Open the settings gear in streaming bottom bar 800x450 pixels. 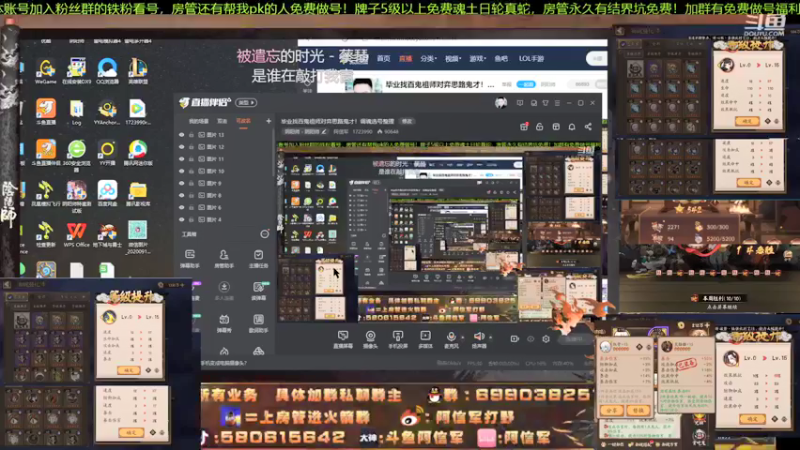546,339
